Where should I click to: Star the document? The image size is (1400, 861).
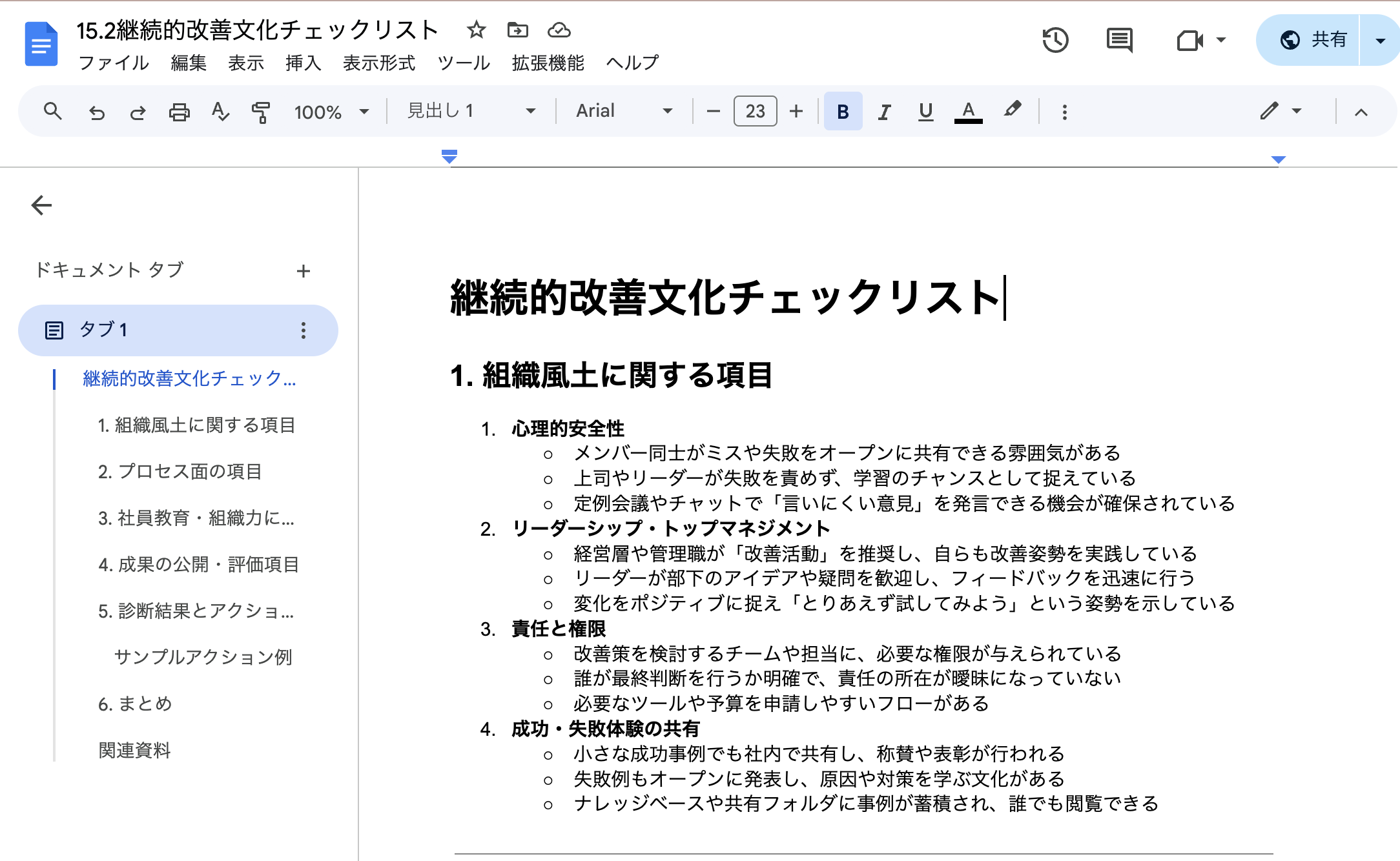(x=477, y=30)
